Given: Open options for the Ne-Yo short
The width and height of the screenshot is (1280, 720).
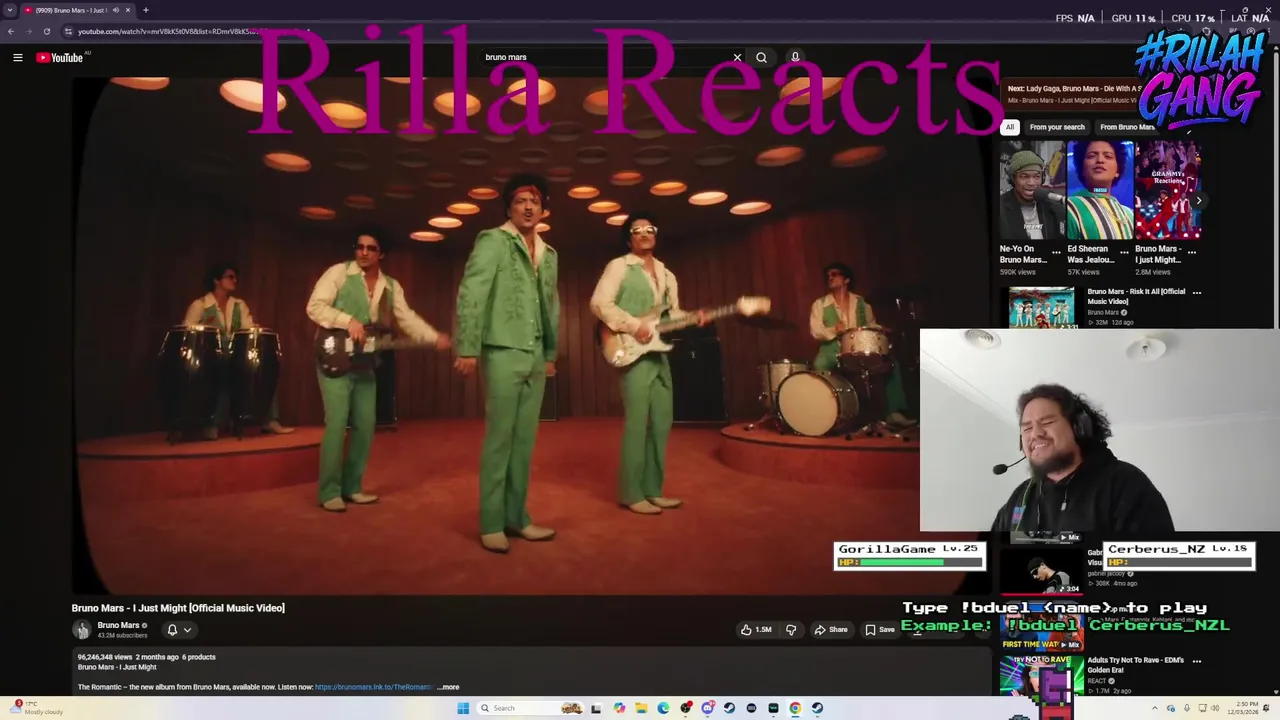Looking at the screenshot, I should 1056,252.
